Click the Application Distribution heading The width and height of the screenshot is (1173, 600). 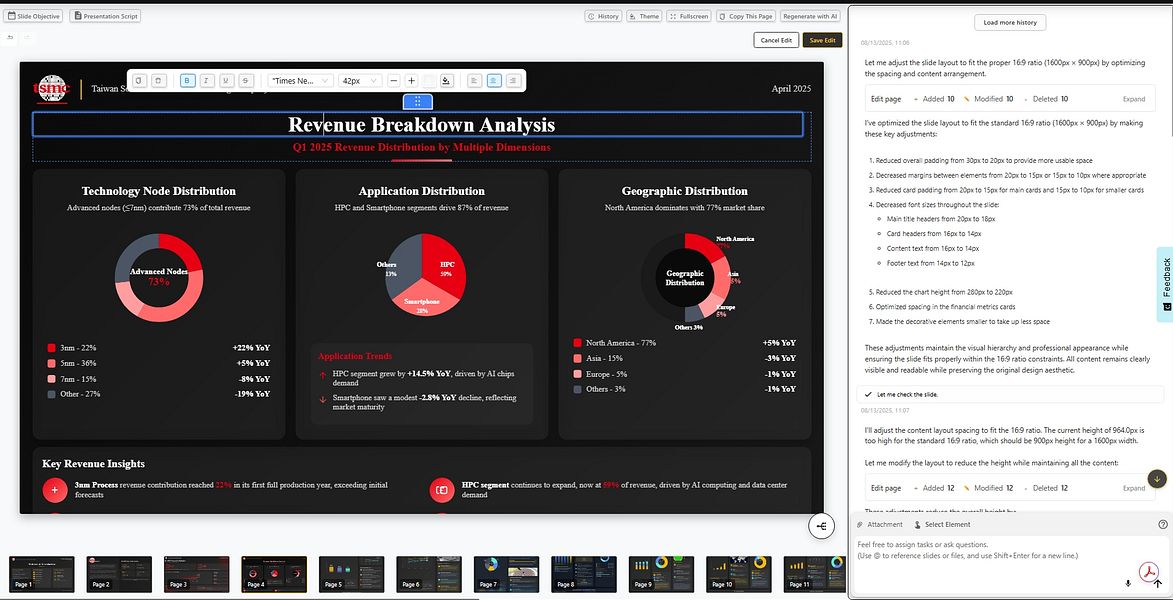coord(421,191)
